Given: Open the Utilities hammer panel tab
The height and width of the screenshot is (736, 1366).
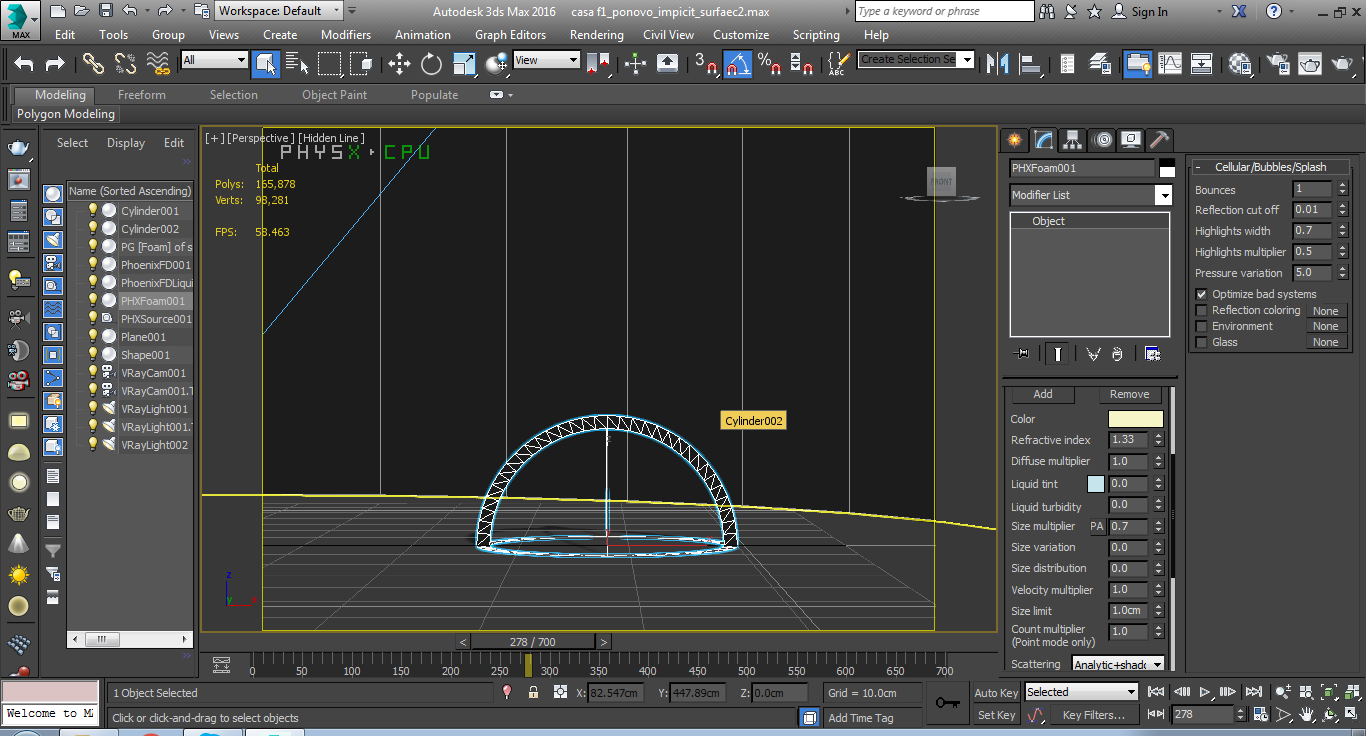Looking at the screenshot, I should click(1158, 140).
